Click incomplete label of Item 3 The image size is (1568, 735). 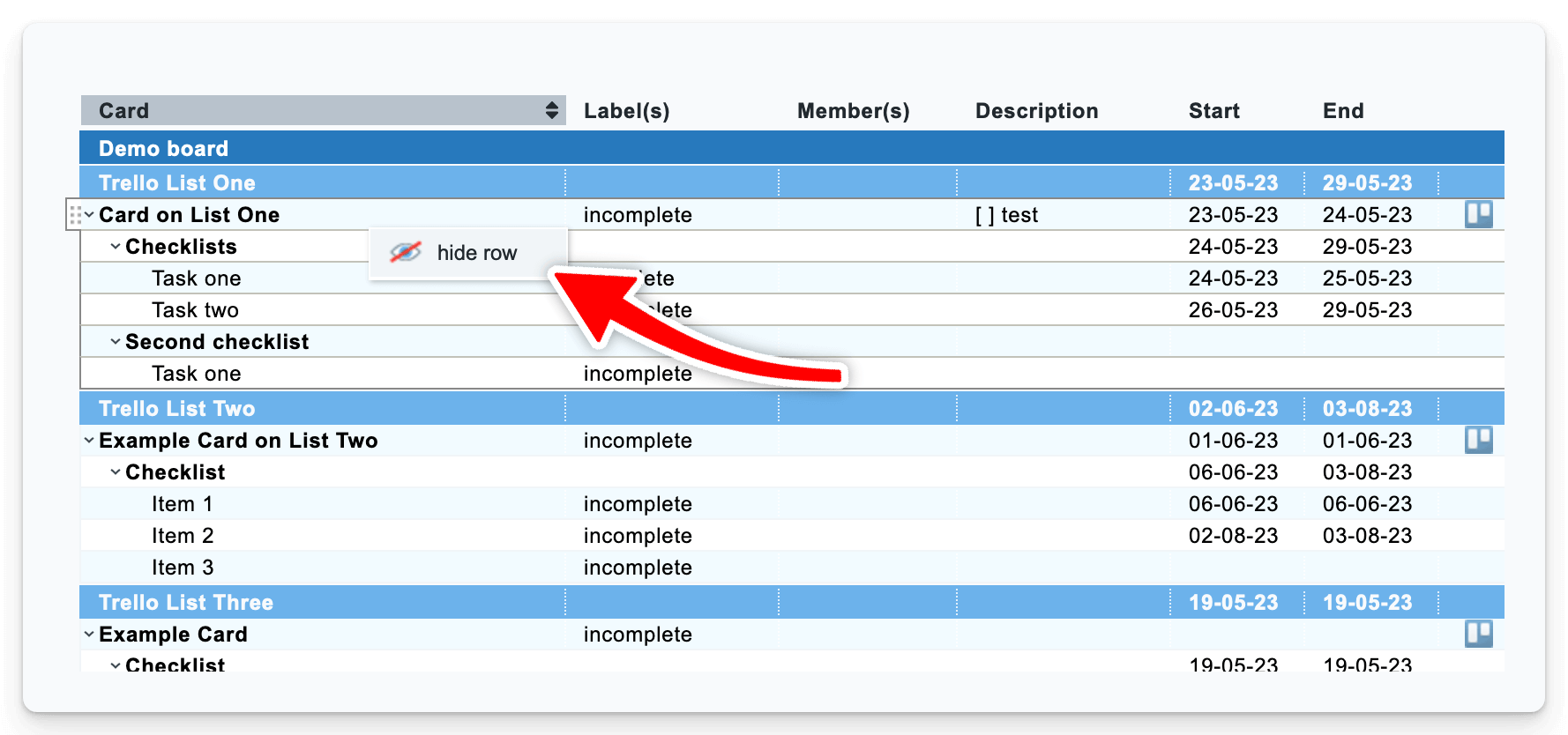(x=638, y=568)
